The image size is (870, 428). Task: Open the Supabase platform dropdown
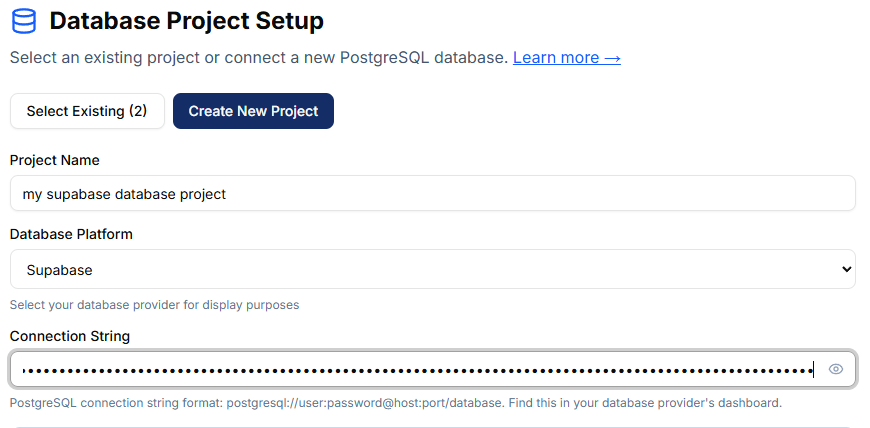pyautogui.click(x=432, y=269)
